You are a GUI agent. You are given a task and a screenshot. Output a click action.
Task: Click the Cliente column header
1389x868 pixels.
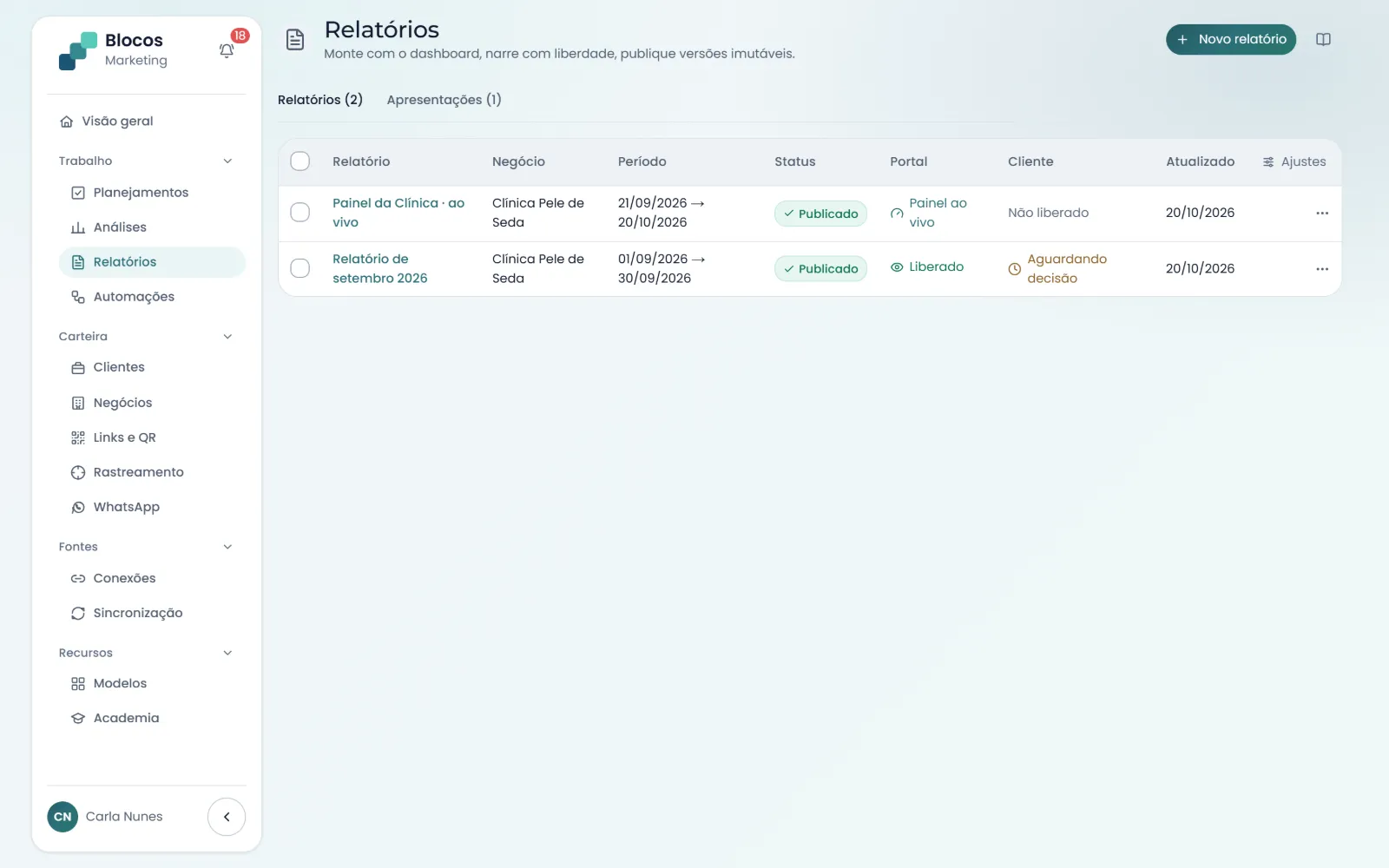1030,161
